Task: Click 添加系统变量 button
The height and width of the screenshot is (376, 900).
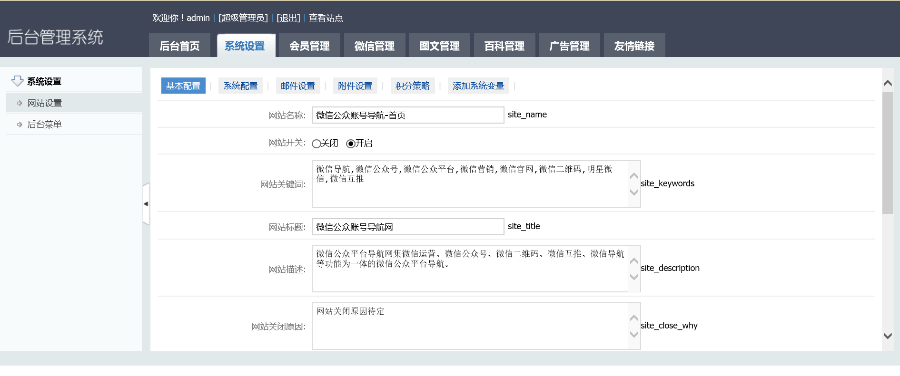Action: coord(478,86)
